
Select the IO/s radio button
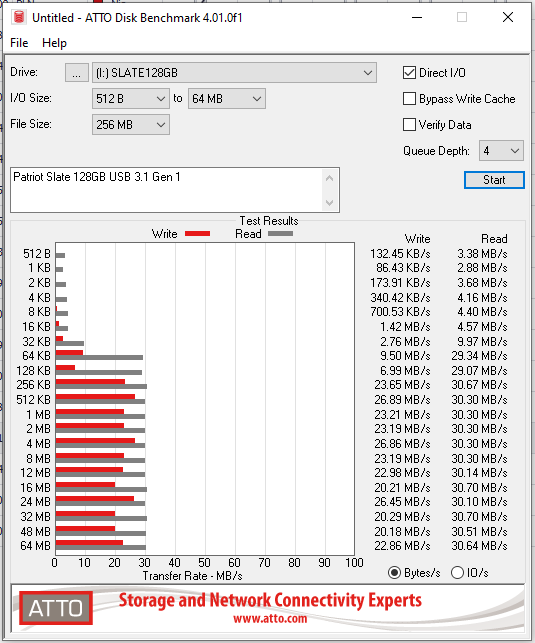click(457, 572)
